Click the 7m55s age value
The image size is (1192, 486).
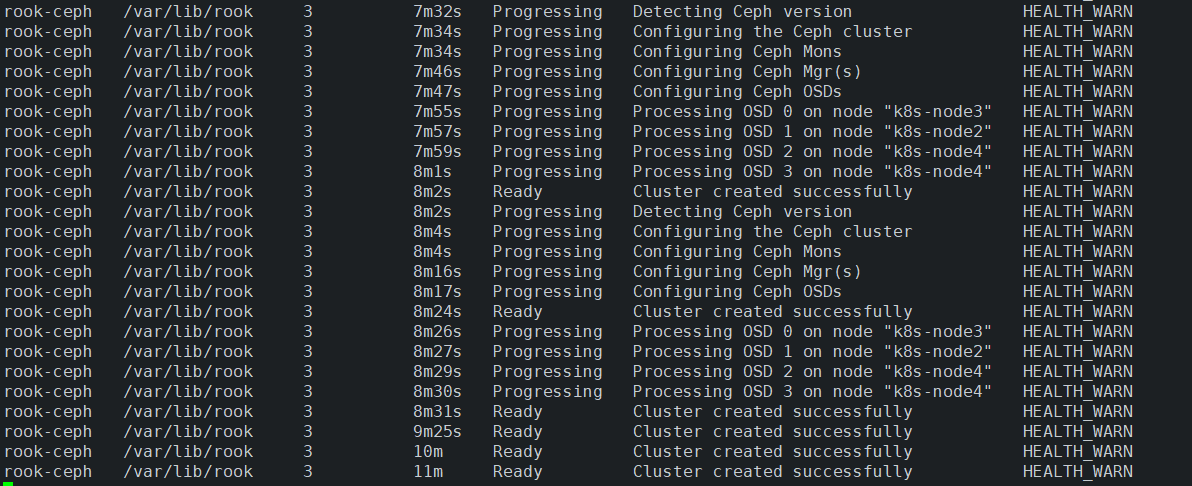[437, 112]
